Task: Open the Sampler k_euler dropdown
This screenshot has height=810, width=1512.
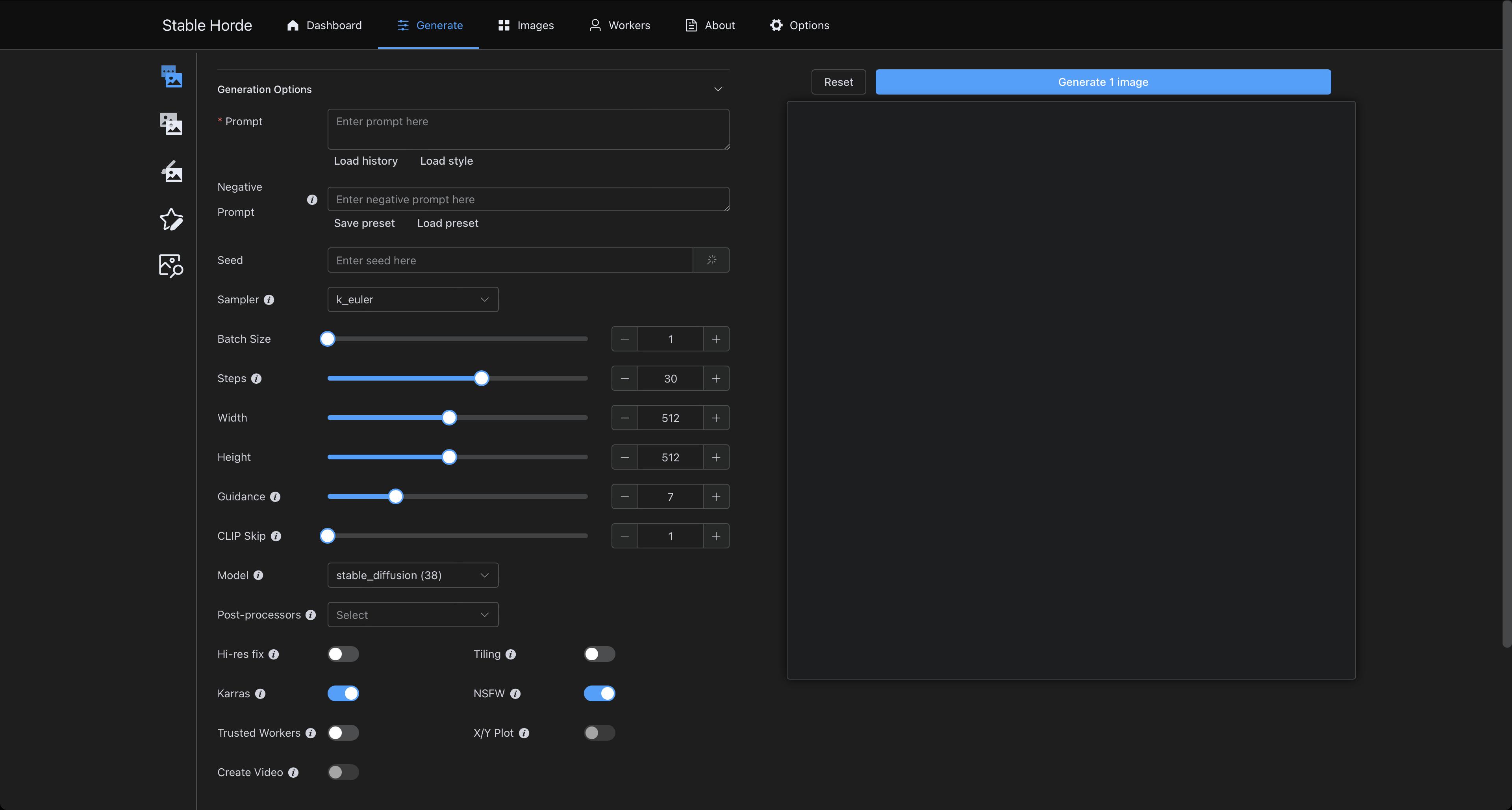Action: (x=413, y=299)
